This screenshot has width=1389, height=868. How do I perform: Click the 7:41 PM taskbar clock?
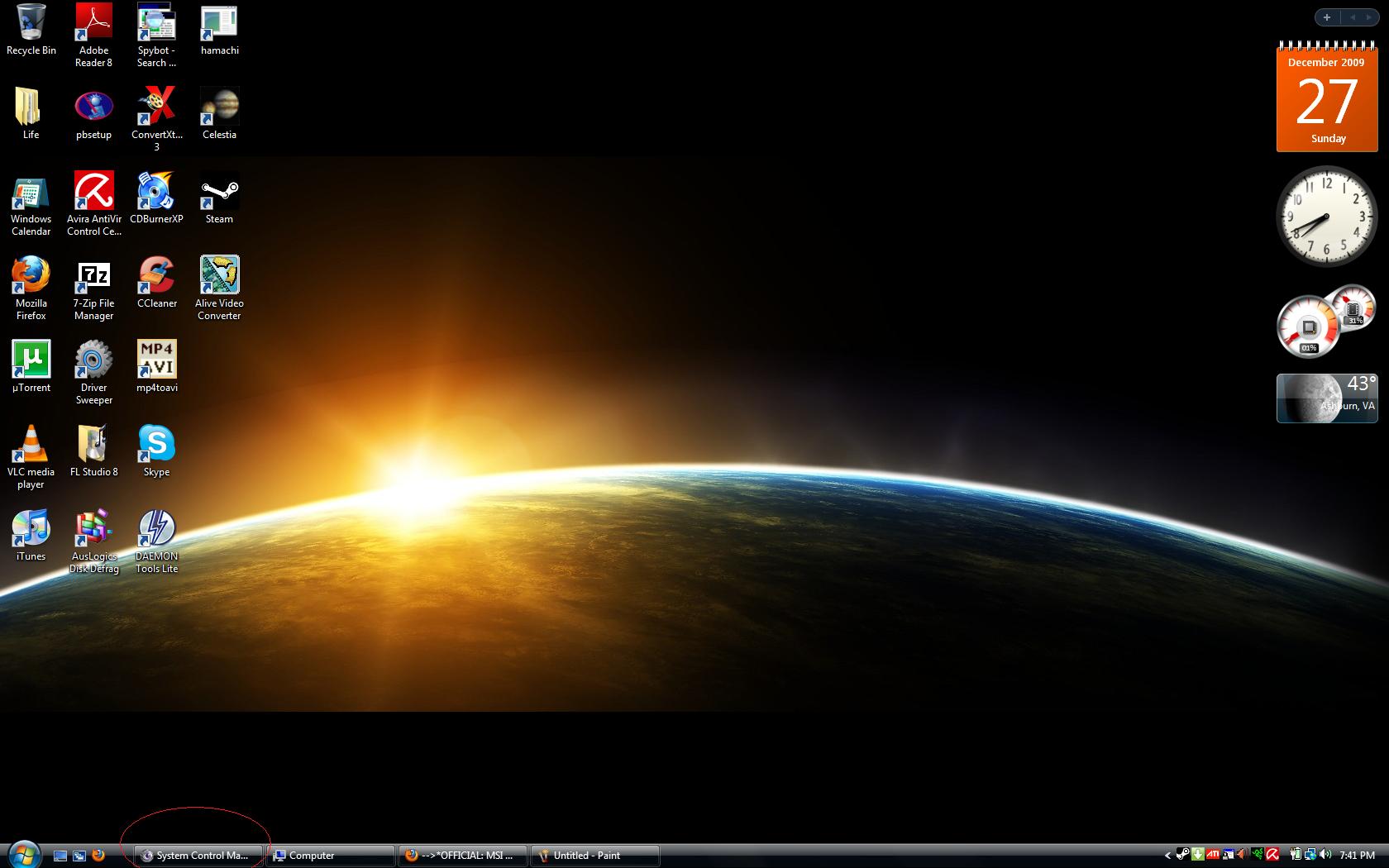pos(1357,856)
